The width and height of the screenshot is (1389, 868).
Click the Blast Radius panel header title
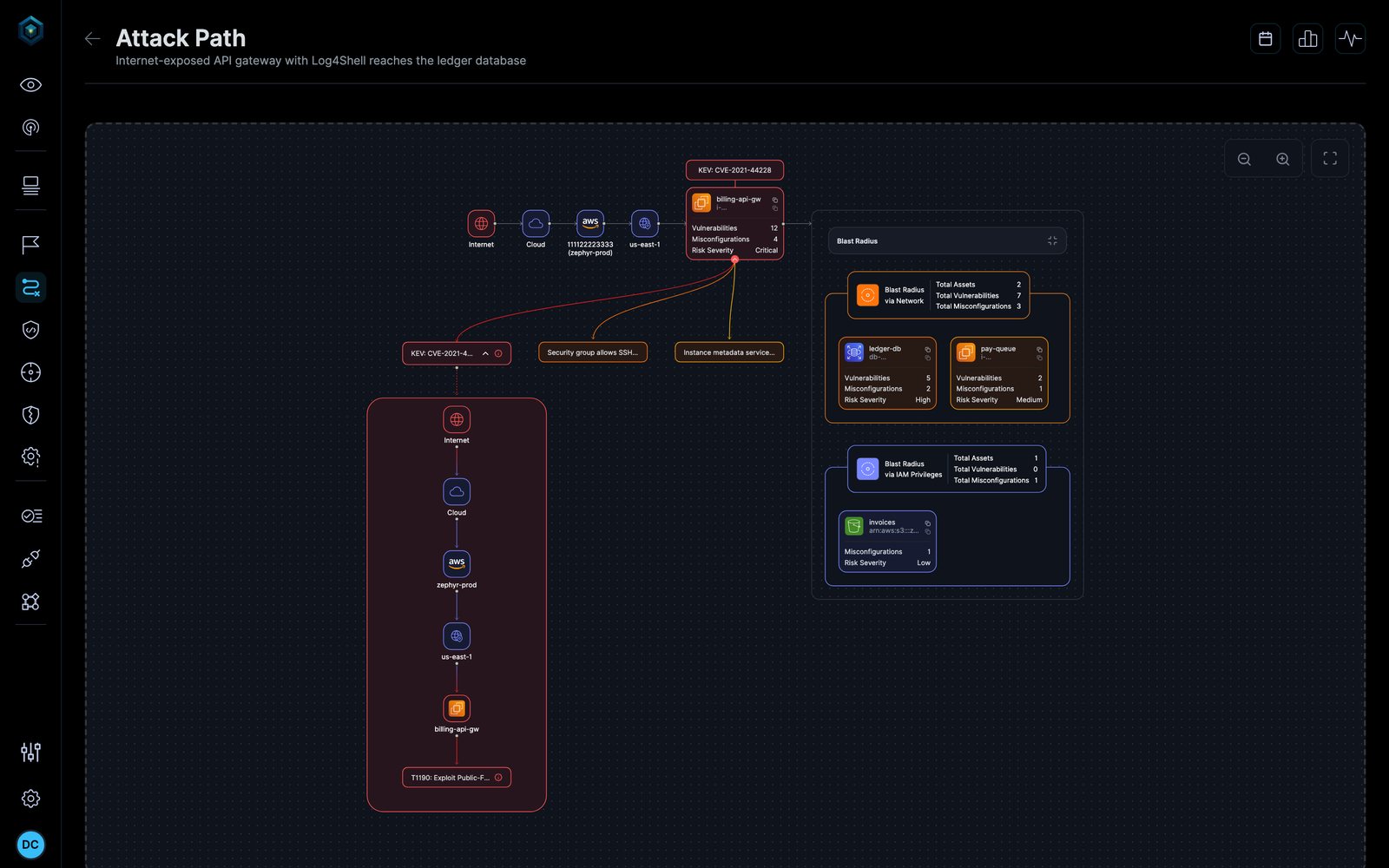click(857, 241)
